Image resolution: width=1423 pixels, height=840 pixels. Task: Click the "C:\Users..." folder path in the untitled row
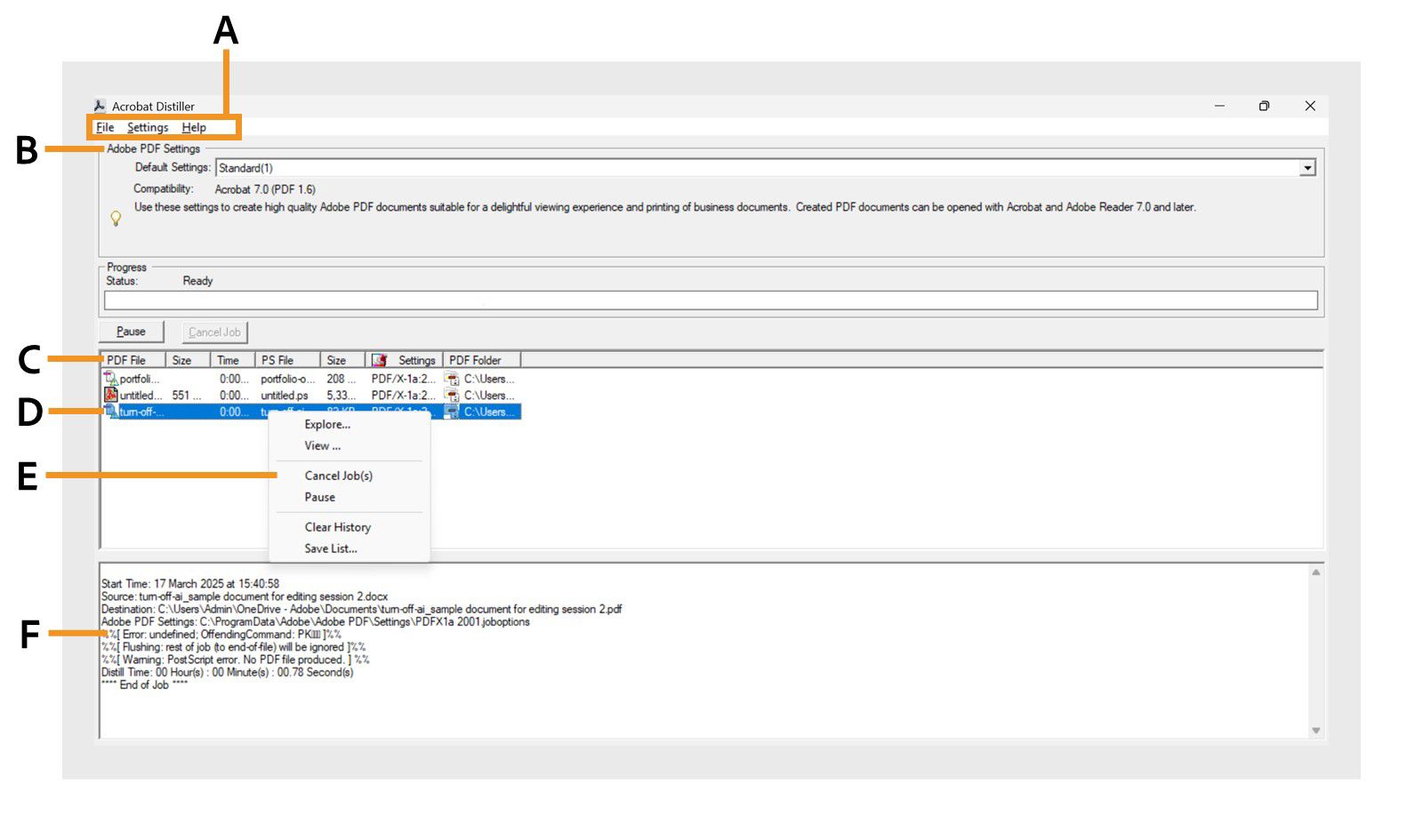pyautogui.click(x=489, y=395)
